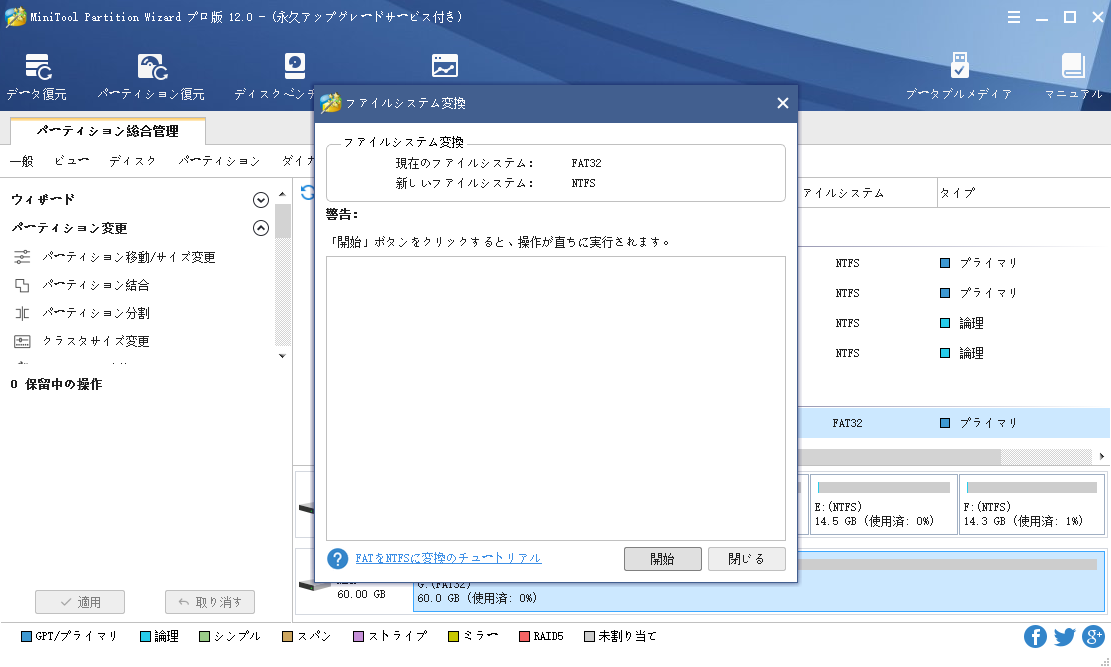Screen dimensions: 1111x667
Task: Select パーティション移動/サイズ変更 in the sidebar
Action: (x=128, y=257)
